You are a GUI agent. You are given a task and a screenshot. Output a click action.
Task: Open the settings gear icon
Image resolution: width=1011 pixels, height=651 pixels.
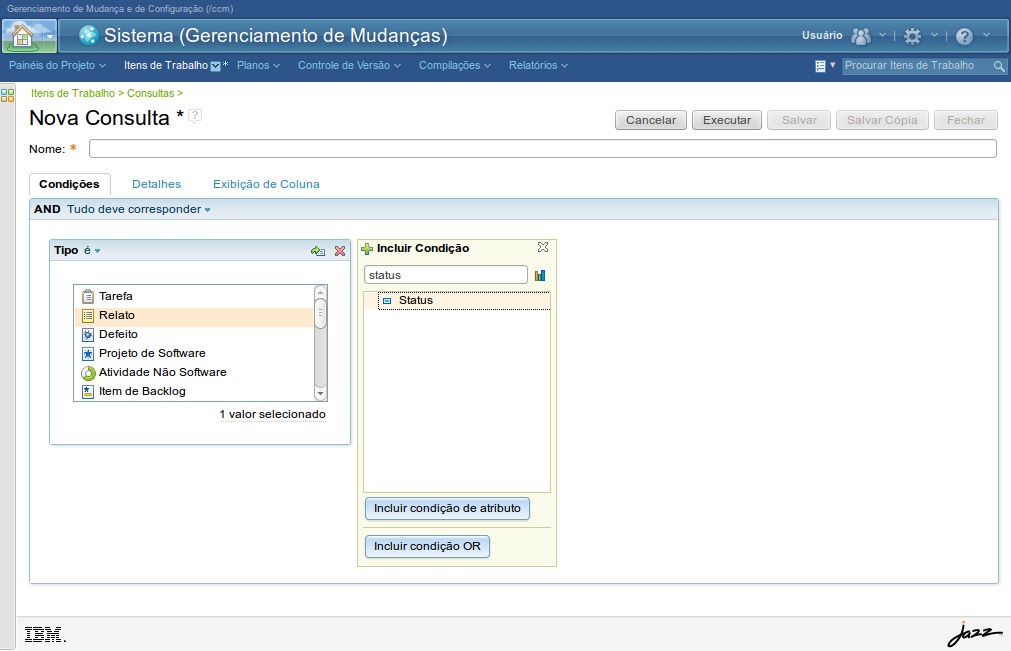912,36
